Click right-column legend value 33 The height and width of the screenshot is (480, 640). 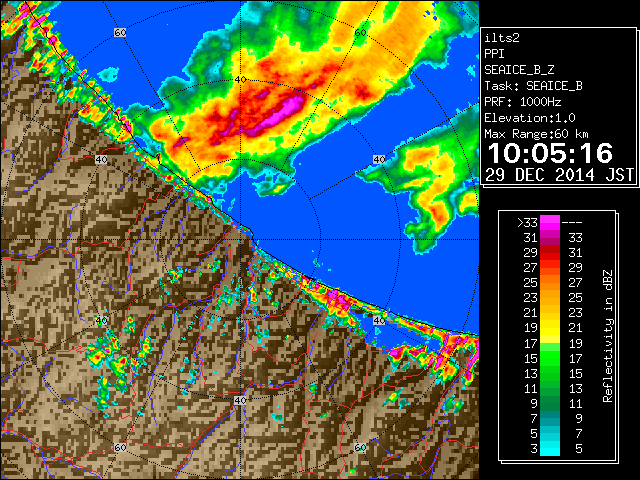[576, 238]
